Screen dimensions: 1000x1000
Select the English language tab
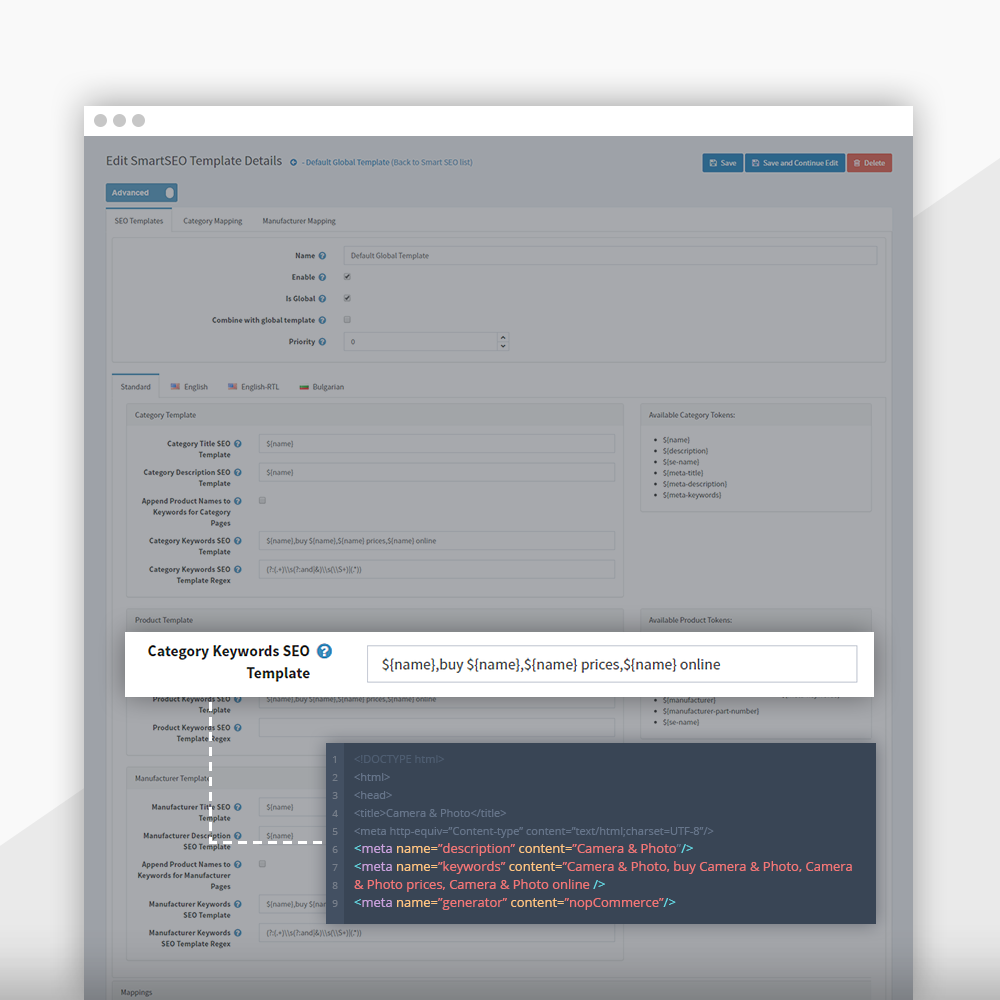pos(189,387)
